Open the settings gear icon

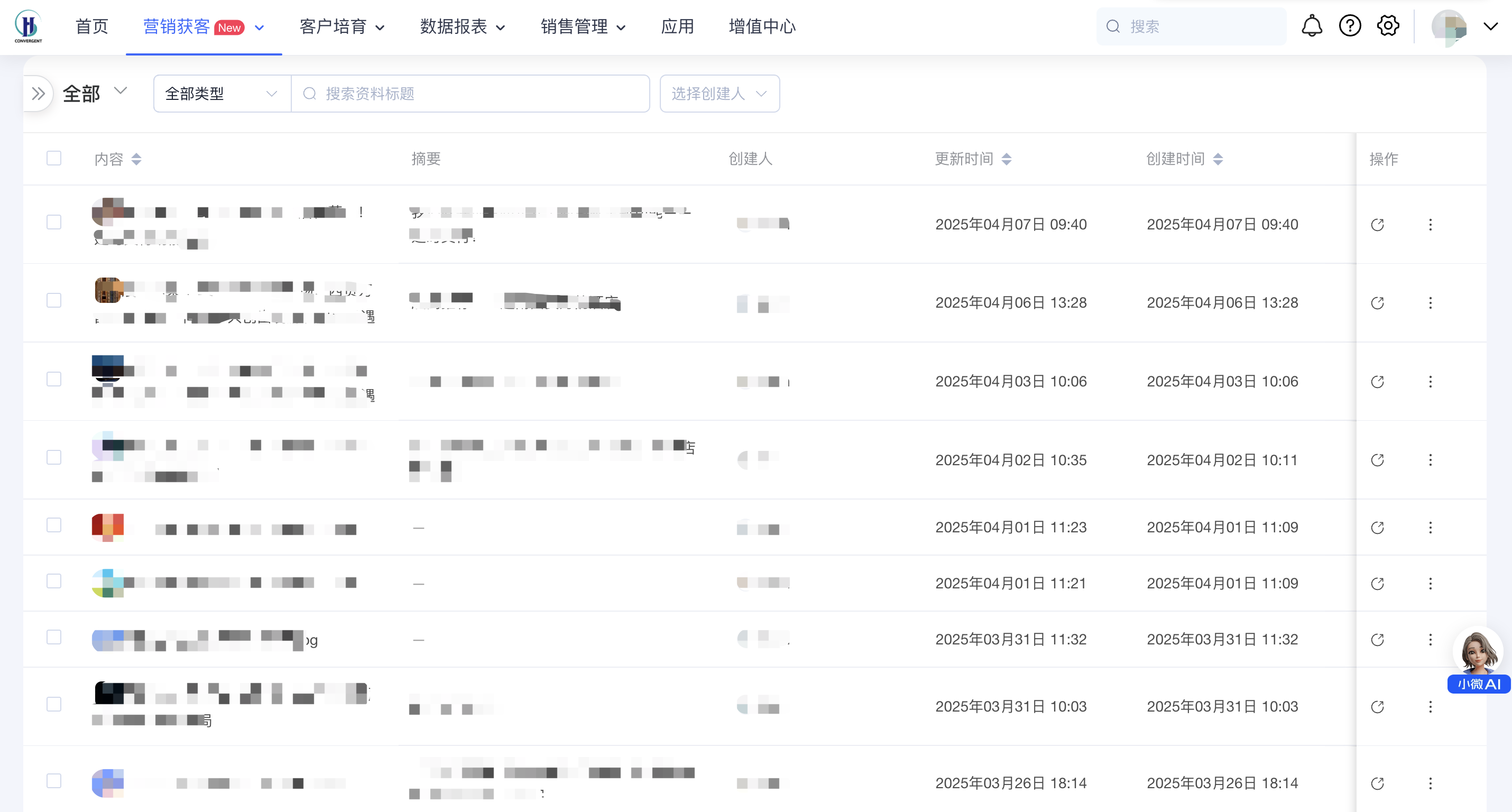(x=1388, y=26)
